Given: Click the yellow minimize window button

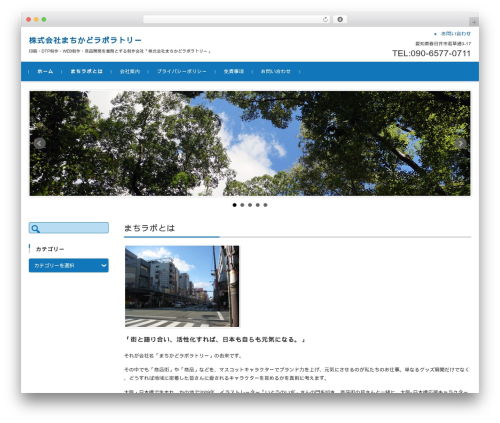Looking at the screenshot, I should pos(36,19).
